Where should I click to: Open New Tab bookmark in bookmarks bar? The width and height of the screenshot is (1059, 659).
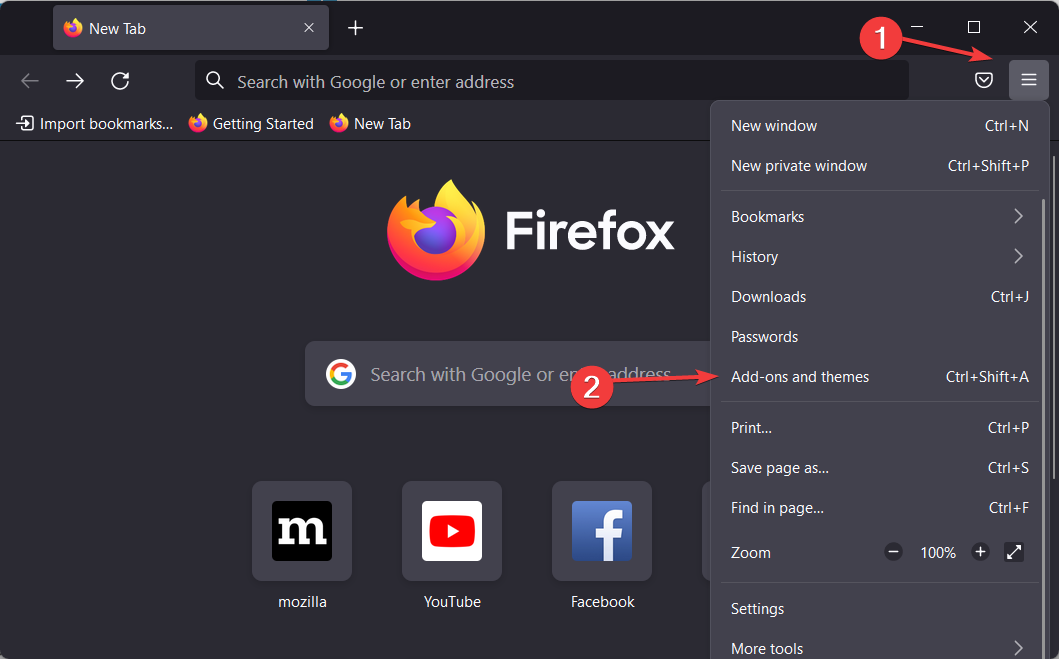pos(370,124)
